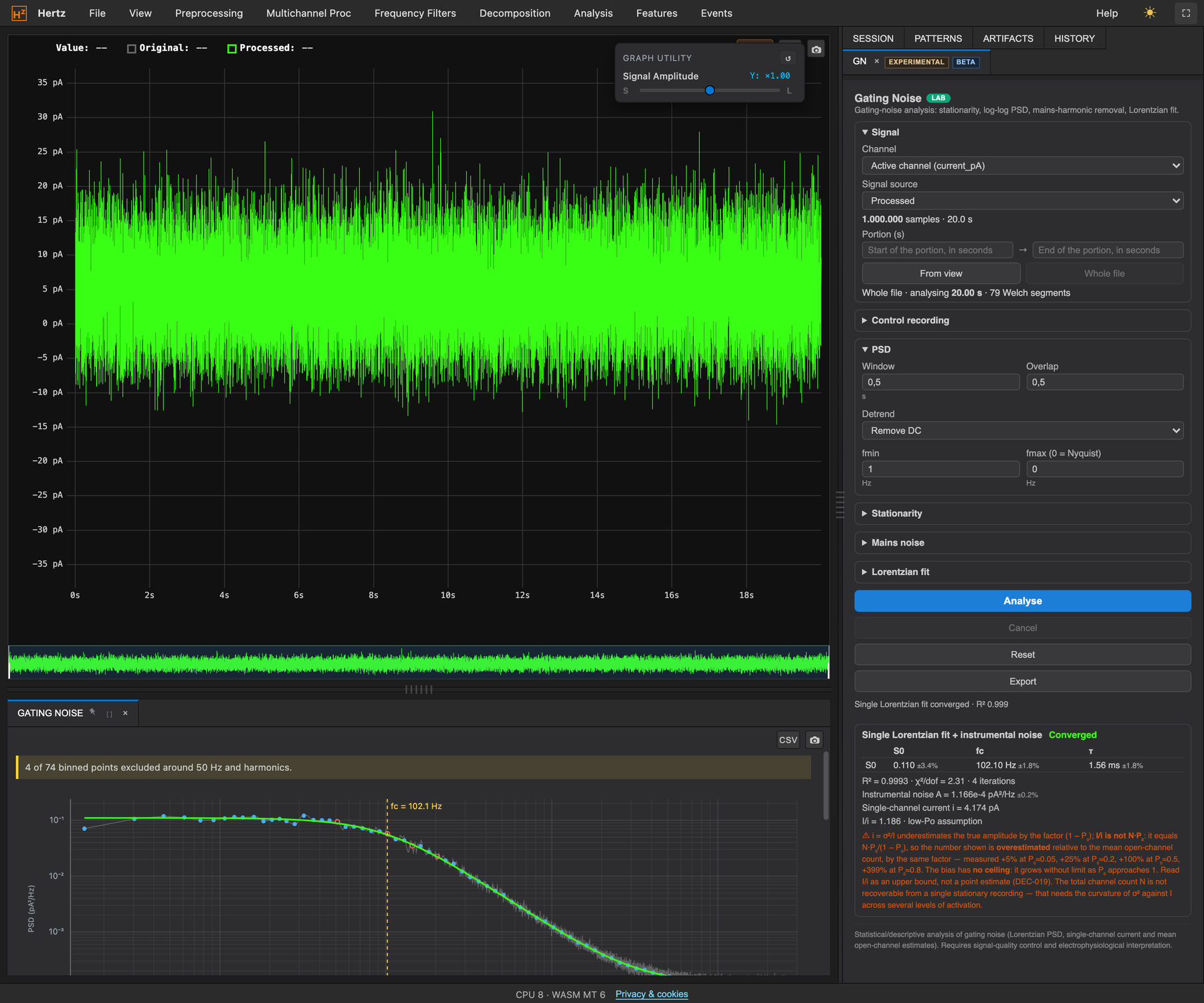
Task: Click the fmin input field
Action: [940, 469]
